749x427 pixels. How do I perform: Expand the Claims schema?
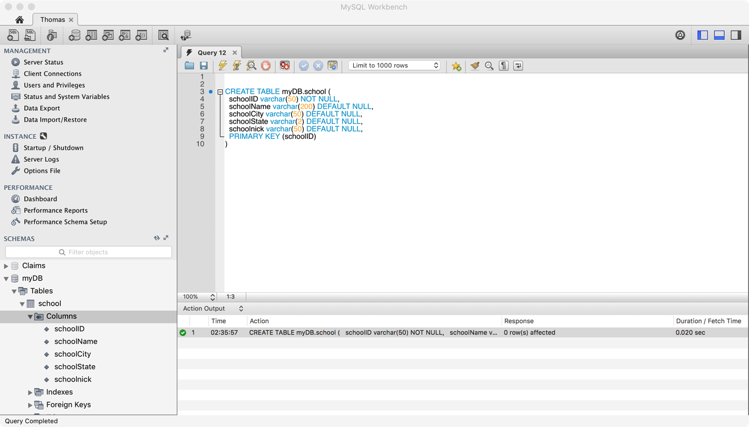point(6,266)
